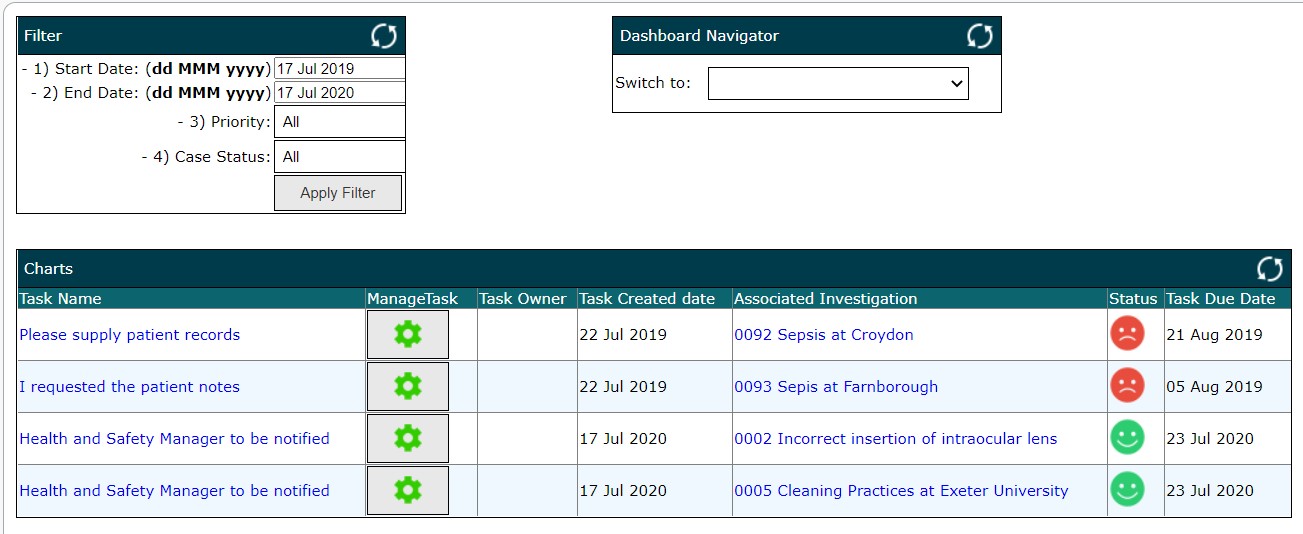This screenshot has height=534, width=1303.
Task: Click gear icon for intraocular lens investigation task
Action: pos(408,439)
